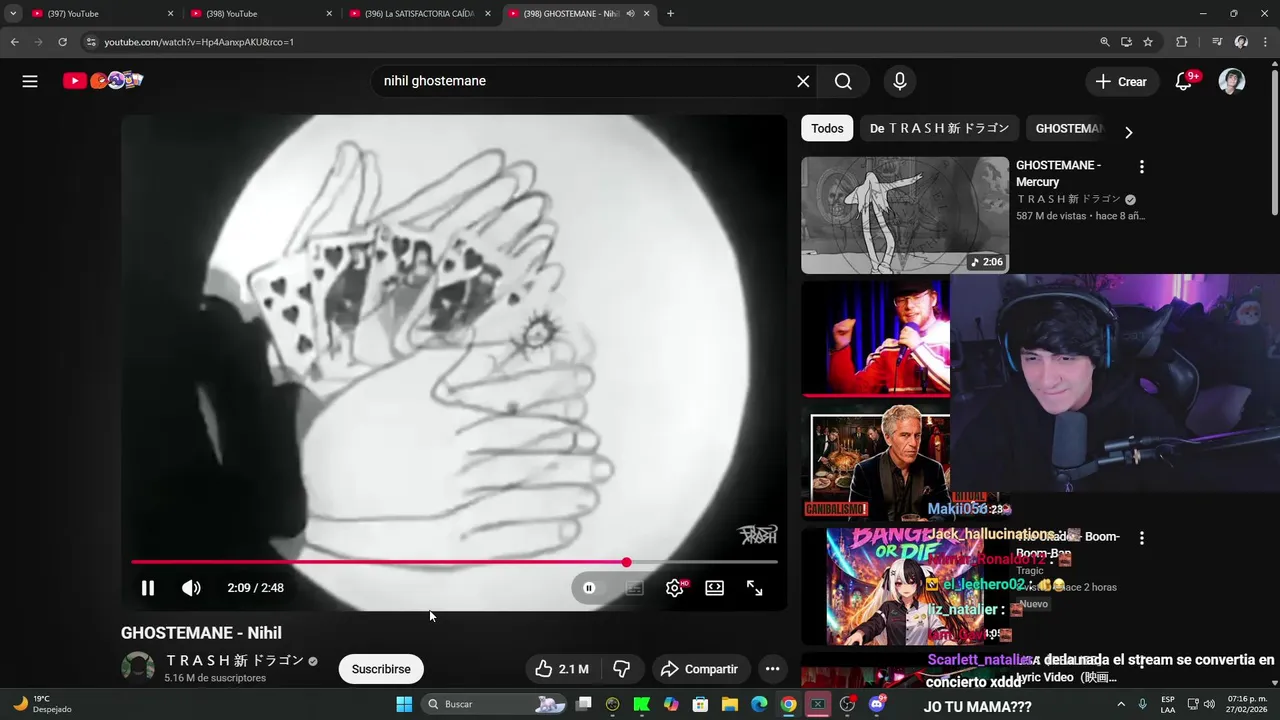
Task: Click the address bar URL
Action: [199, 42]
